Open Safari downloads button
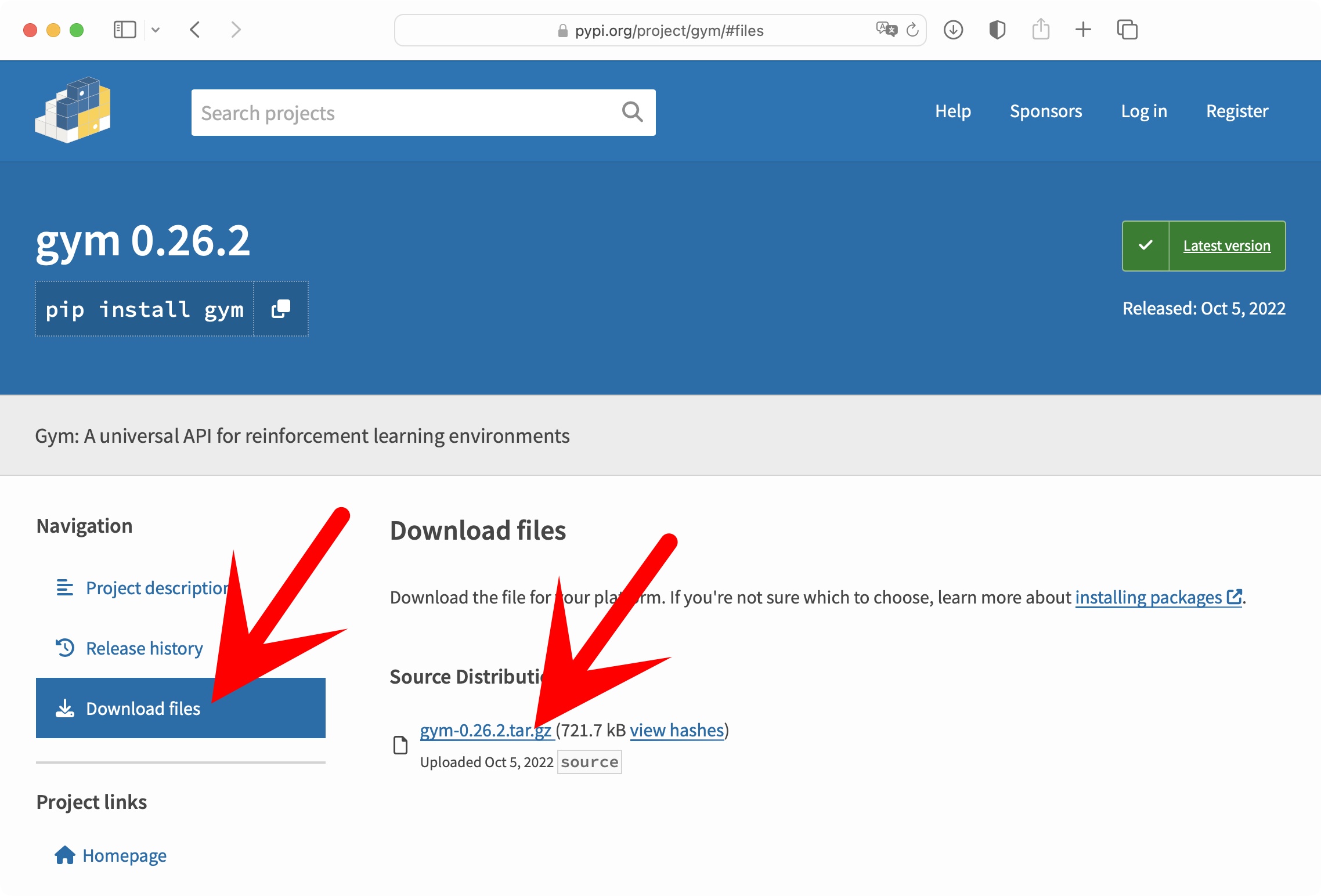1321x896 pixels. 953,30
